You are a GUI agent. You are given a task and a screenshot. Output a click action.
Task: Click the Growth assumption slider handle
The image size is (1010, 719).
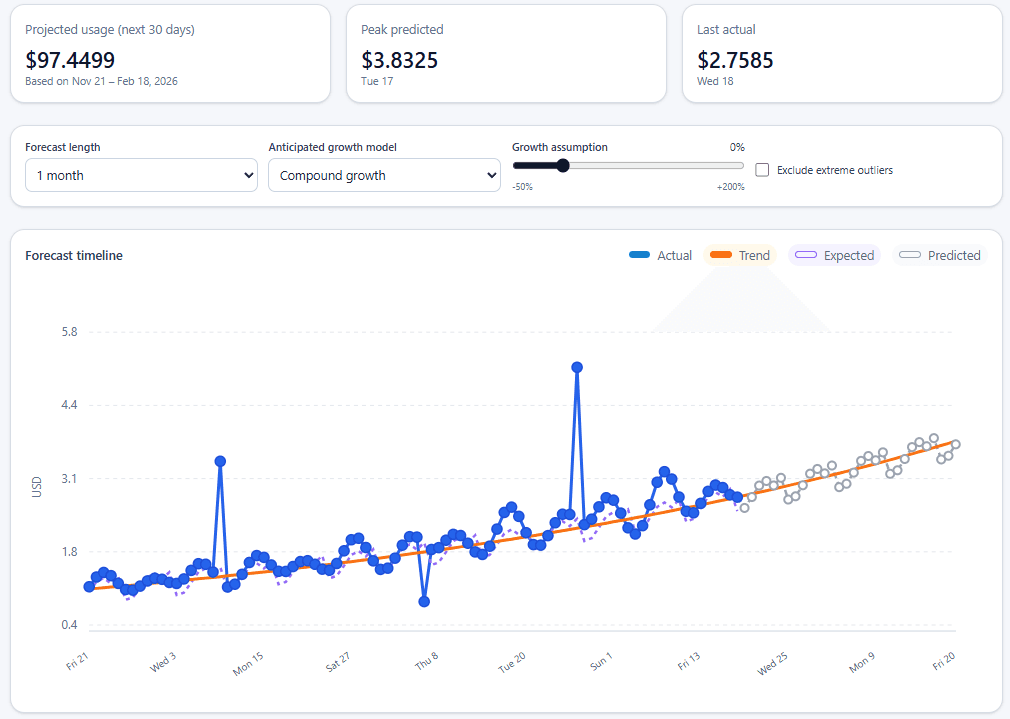tap(562, 166)
